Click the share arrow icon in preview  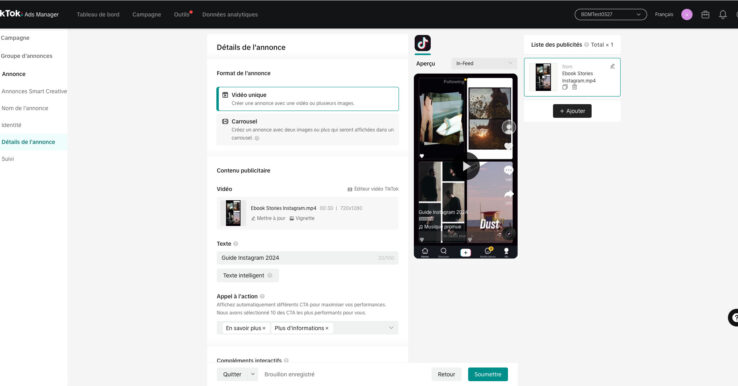click(508, 194)
